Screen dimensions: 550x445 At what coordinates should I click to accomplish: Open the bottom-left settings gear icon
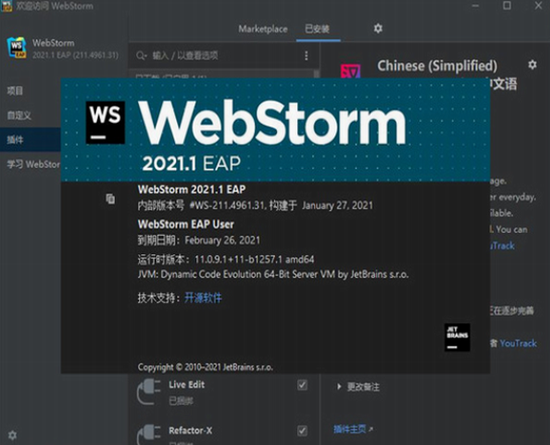(x=12, y=435)
